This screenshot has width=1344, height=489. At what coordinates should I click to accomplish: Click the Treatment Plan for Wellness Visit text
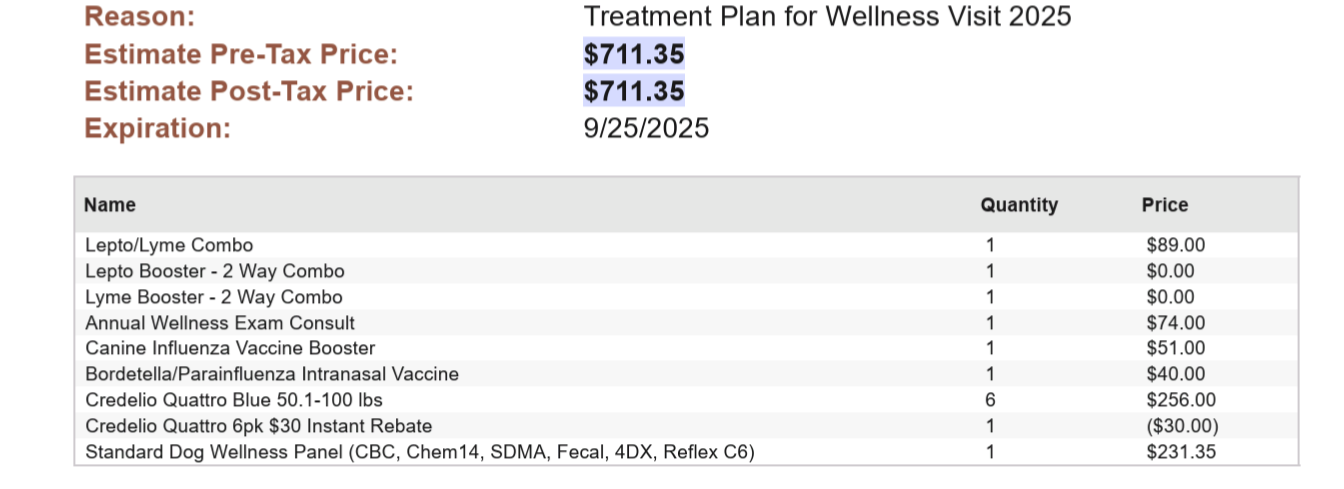point(827,16)
